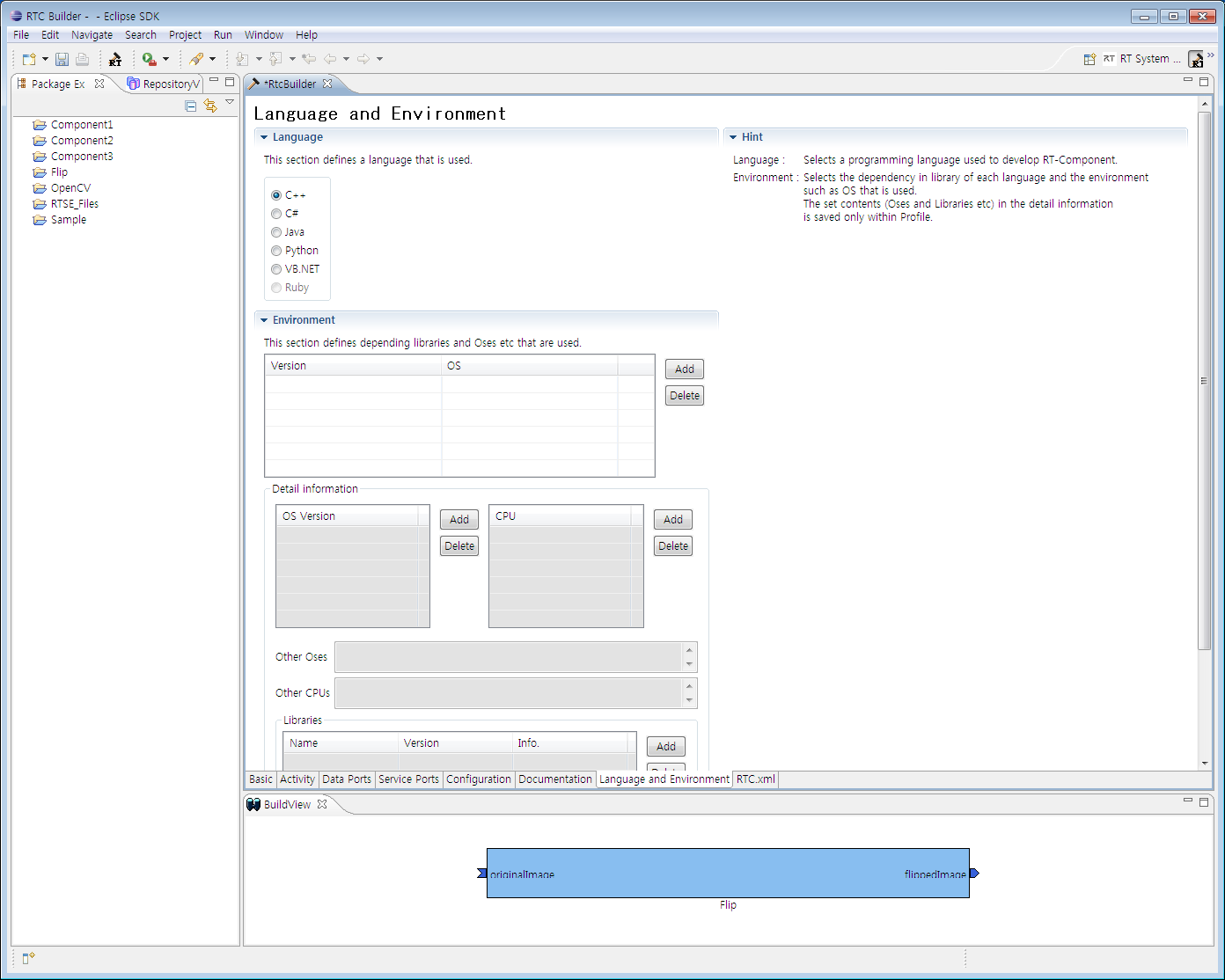Select the Component2 project folder
The image size is (1225, 980).
tap(73, 141)
